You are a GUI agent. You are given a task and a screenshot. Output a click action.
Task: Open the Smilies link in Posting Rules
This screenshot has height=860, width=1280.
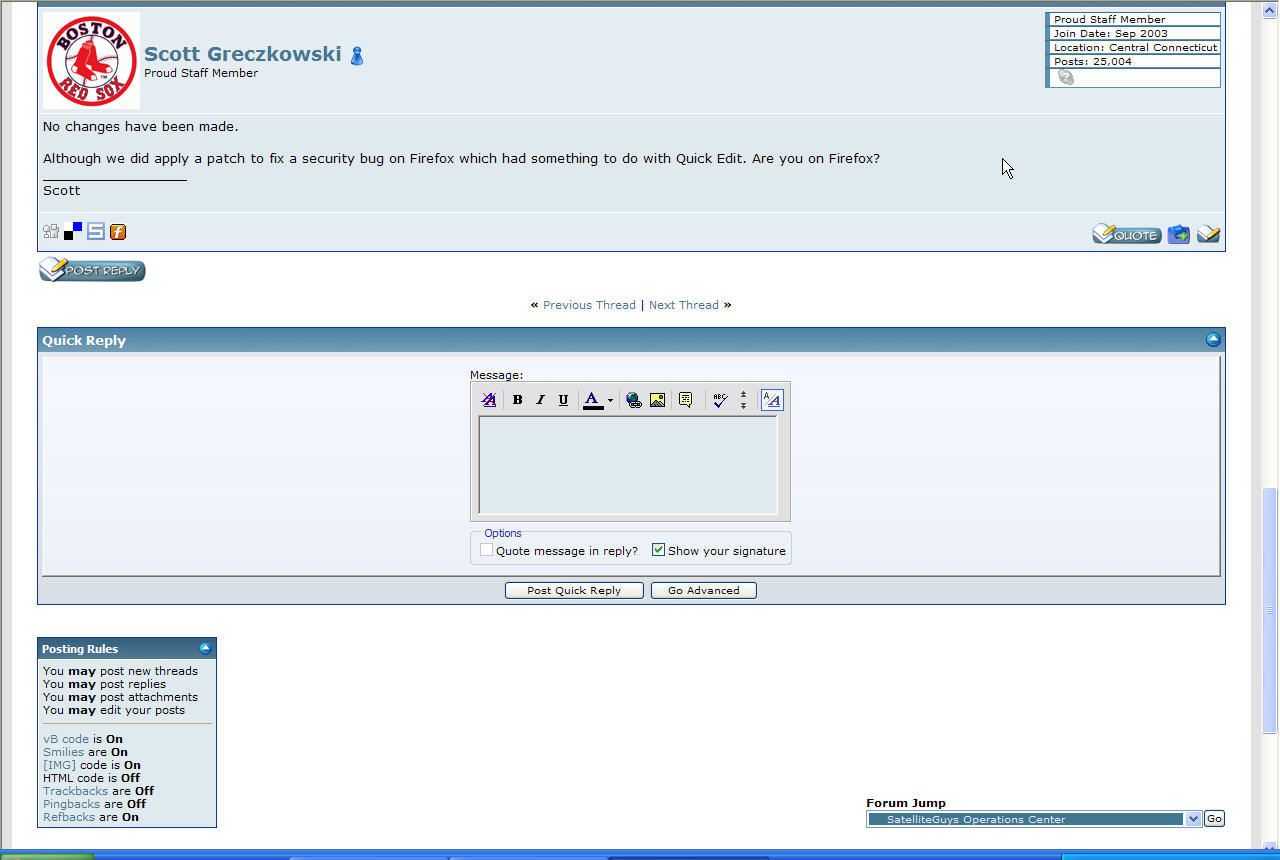(63, 752)
